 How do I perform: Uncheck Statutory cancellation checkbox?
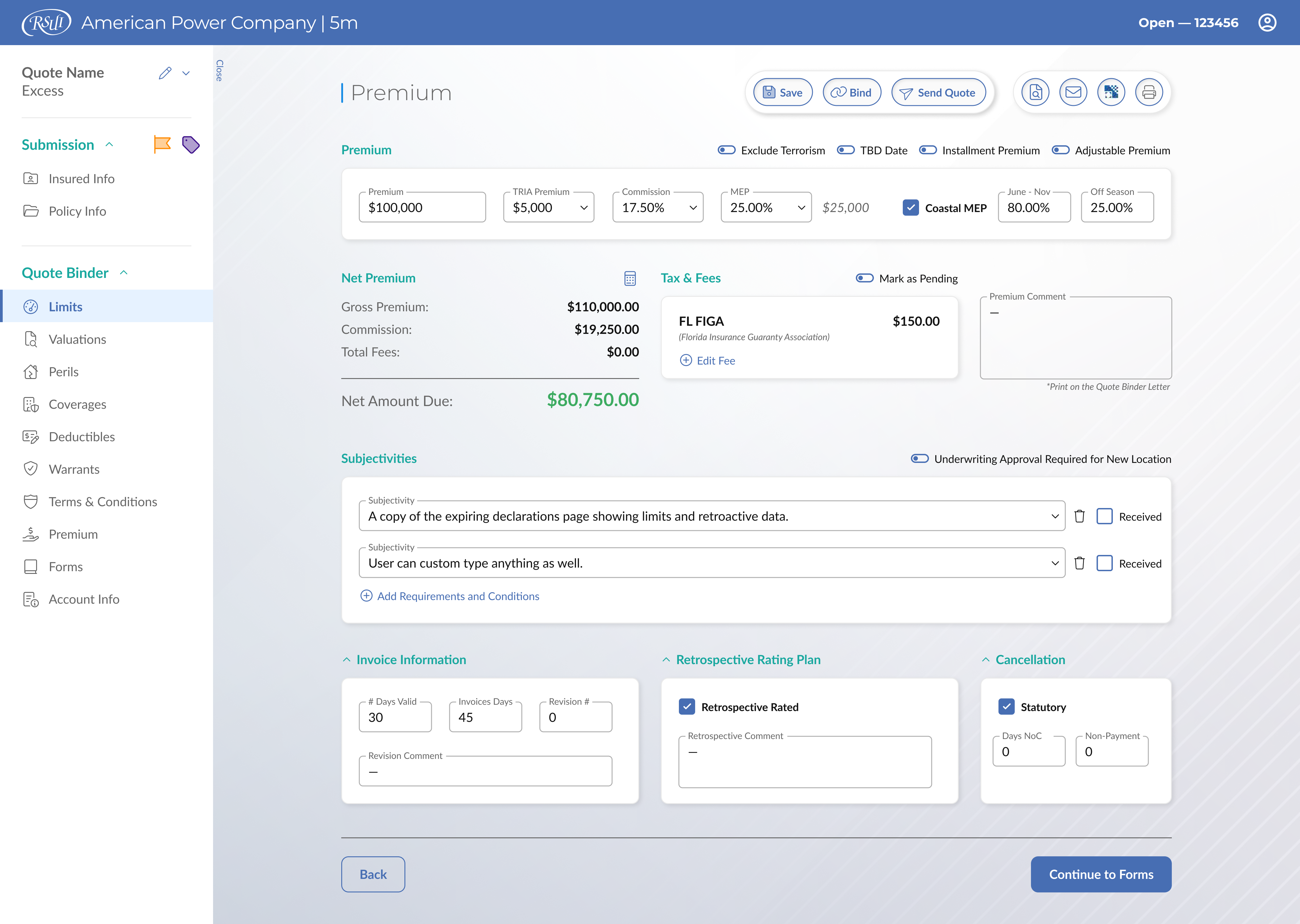[1006, 707]
